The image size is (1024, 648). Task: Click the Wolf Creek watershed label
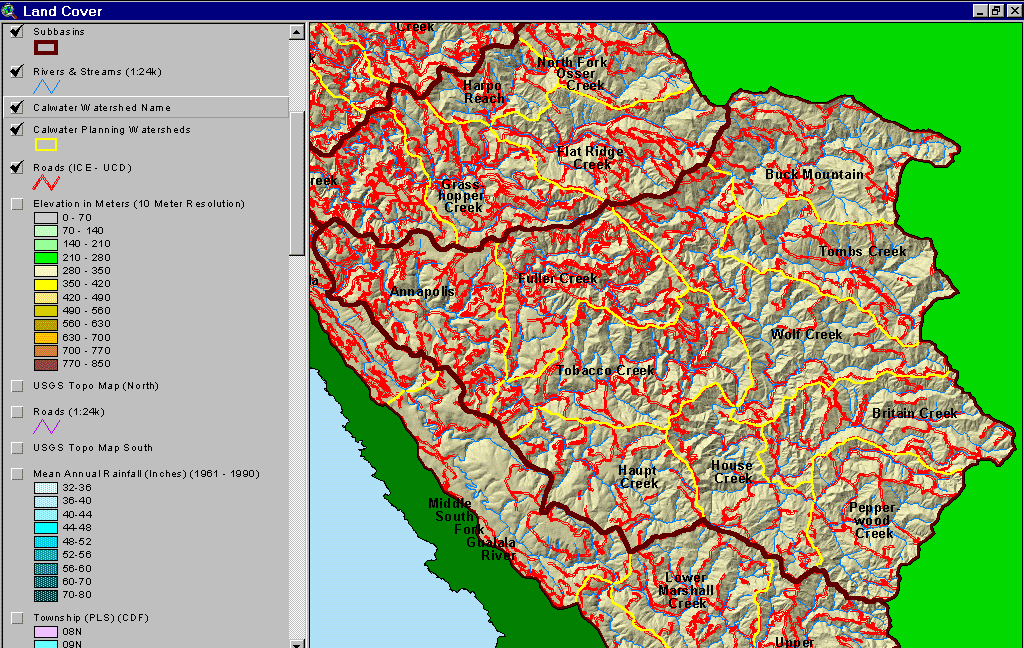pyautogui.click(x=807, y=334)
